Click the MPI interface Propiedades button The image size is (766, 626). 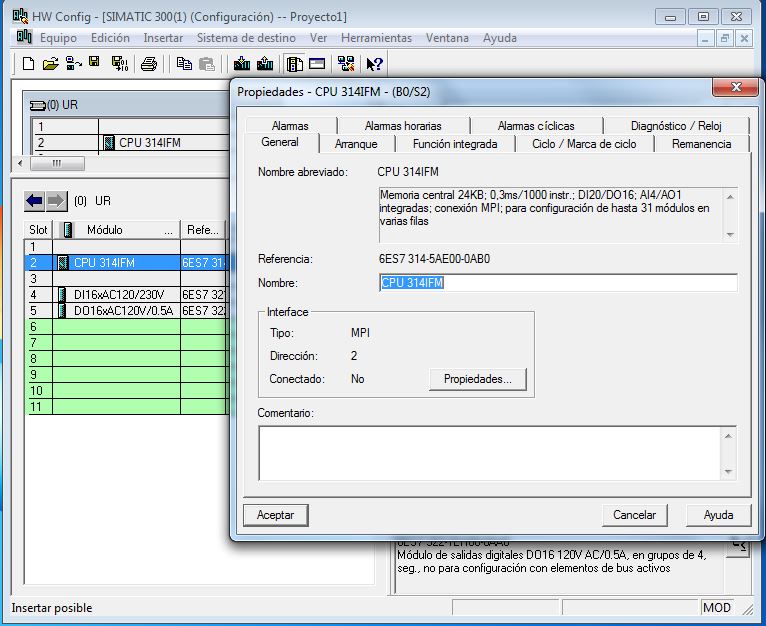(x=478, y=380)
